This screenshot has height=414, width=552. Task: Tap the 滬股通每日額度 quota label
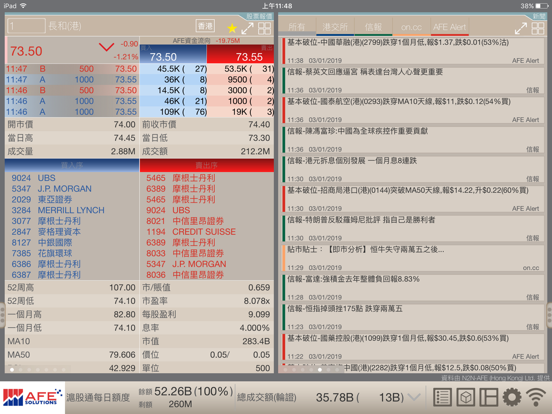click(x=98, y=398)
